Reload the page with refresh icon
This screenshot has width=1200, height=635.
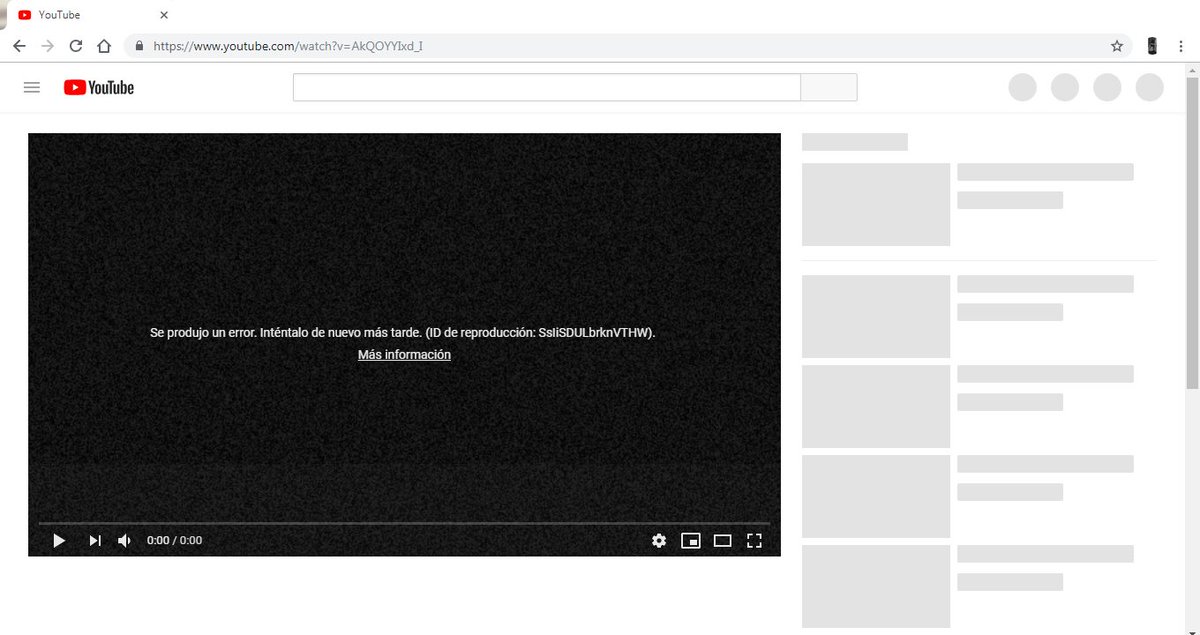pos(76,46)
